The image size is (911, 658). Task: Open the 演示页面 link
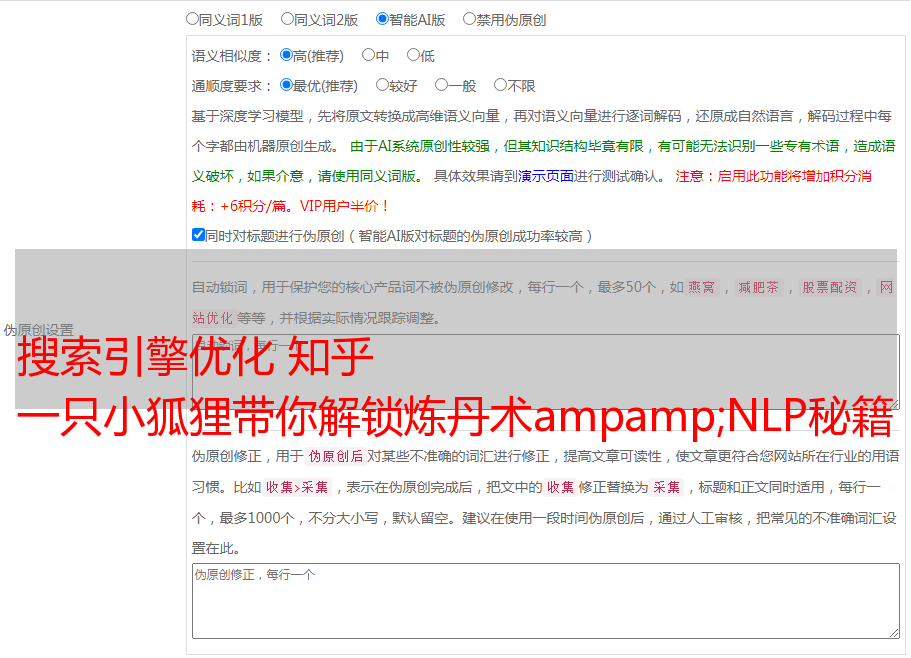pyautogui.click(x=546, y=176)
